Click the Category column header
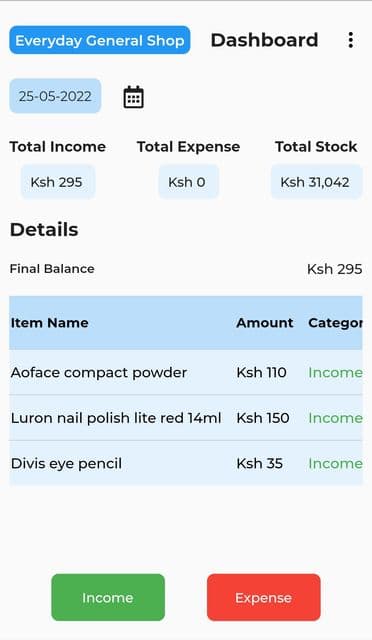 pyautogui.click(x=335, y=323)
